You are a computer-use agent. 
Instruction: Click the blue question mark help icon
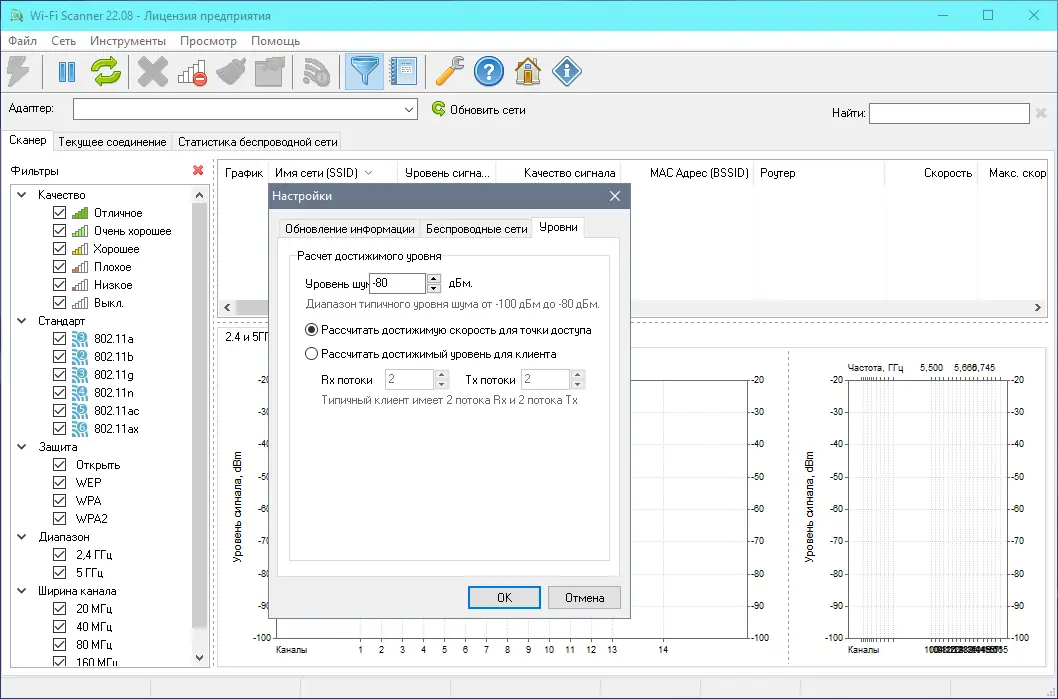click(489, 72)
